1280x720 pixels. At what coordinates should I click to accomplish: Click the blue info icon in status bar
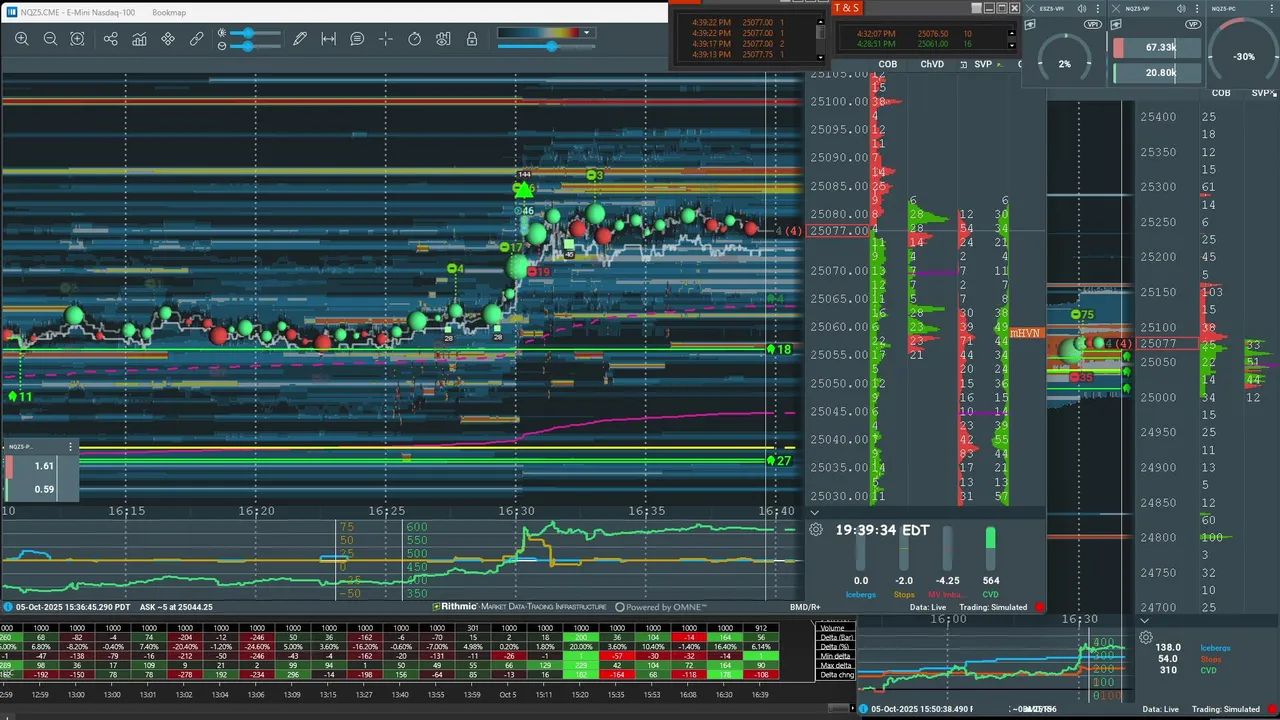point(8,607)
